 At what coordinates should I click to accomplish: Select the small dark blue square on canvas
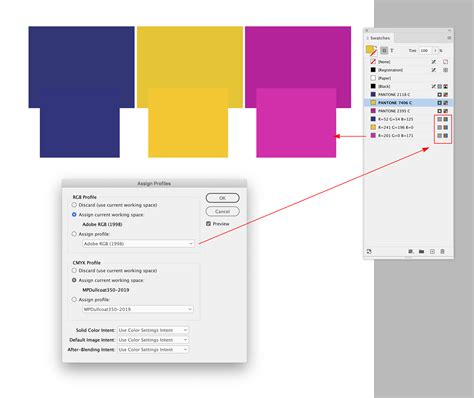coord(80,123)
